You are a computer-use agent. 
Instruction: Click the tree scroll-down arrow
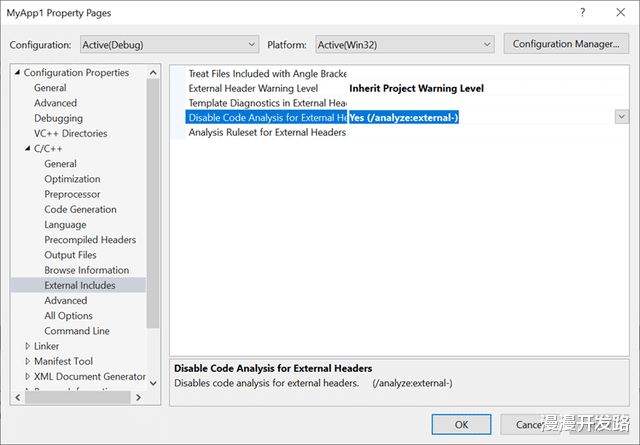(x=153, y=383)
